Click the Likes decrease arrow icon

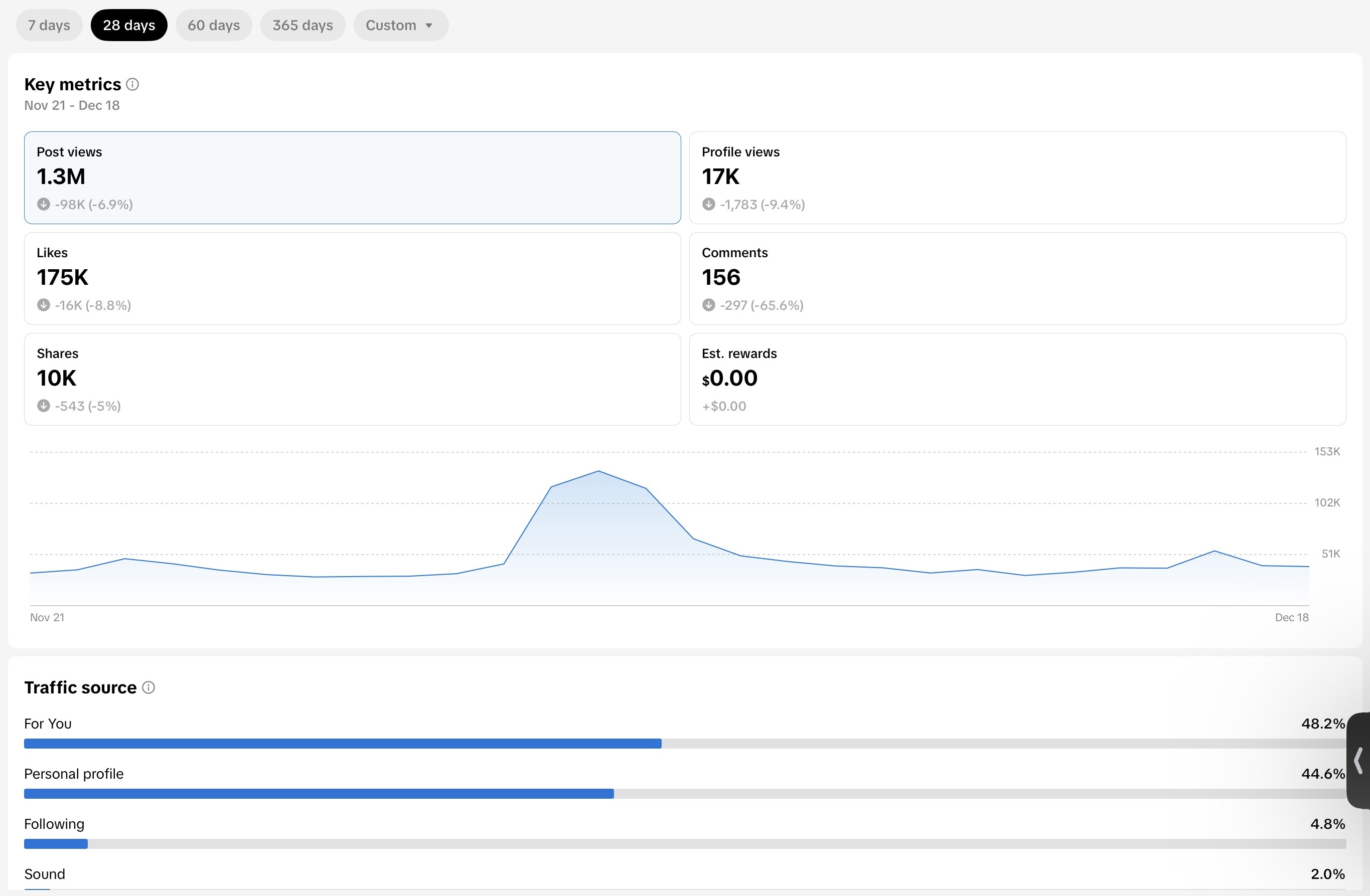43,305
